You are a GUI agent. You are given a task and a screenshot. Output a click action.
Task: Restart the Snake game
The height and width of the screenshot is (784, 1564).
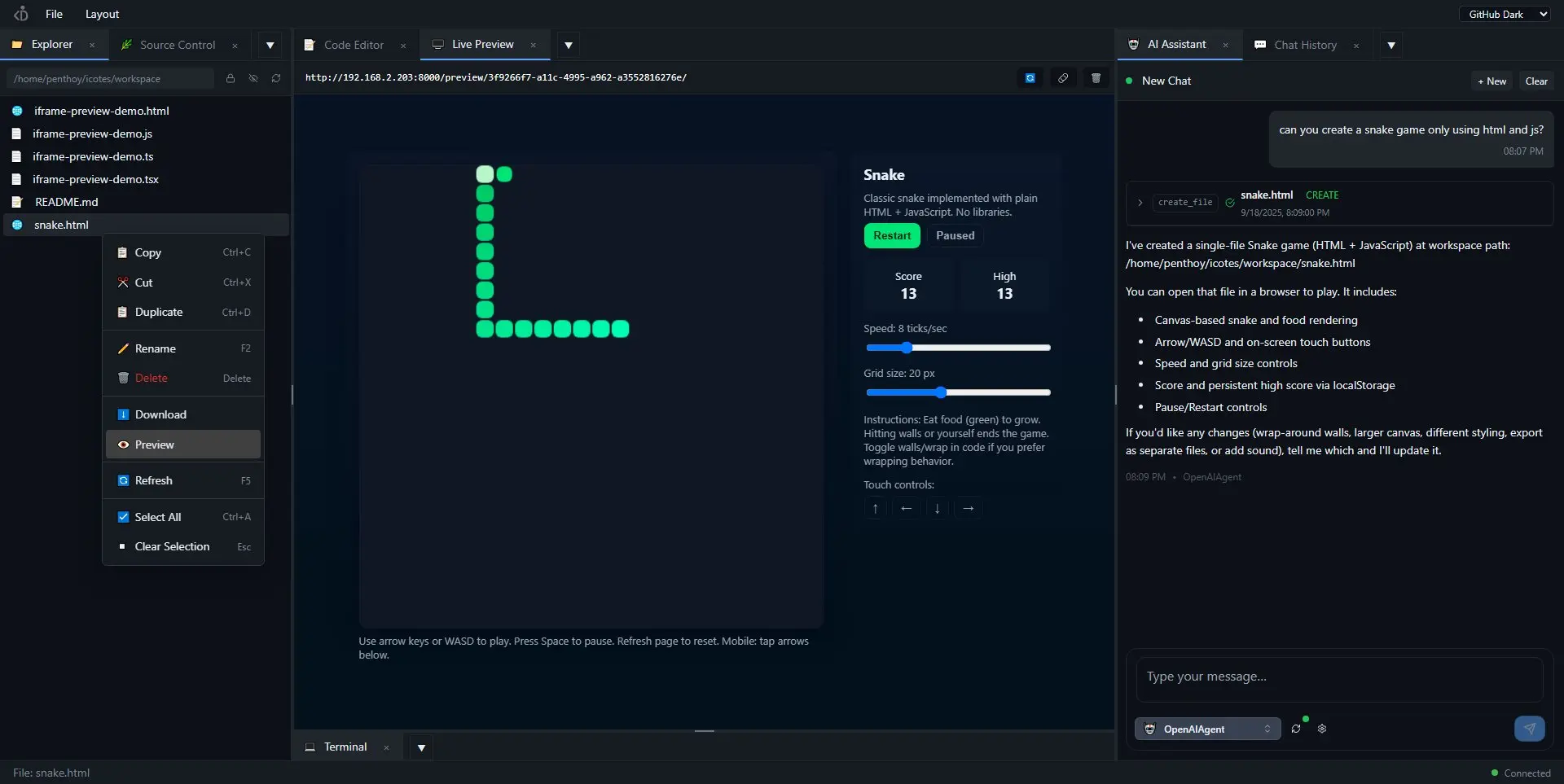(x=892, y=235)
